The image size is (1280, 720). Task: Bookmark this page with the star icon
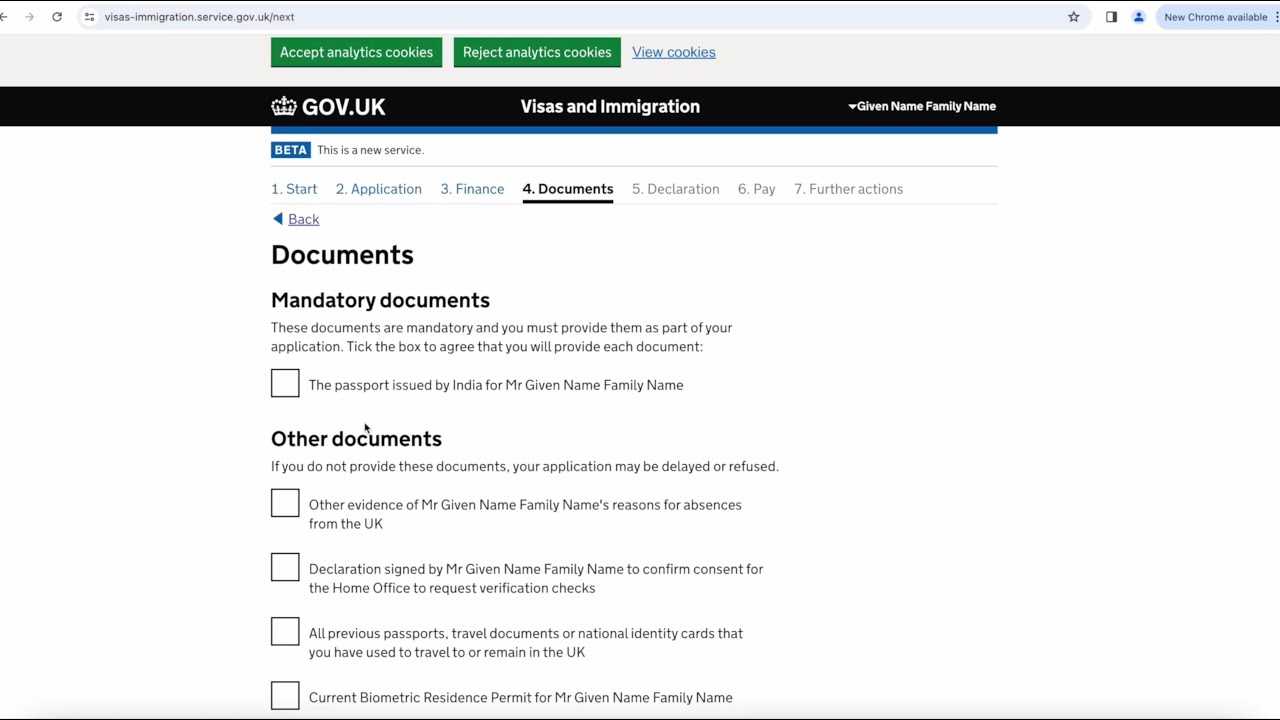[x=1074, y=17]
